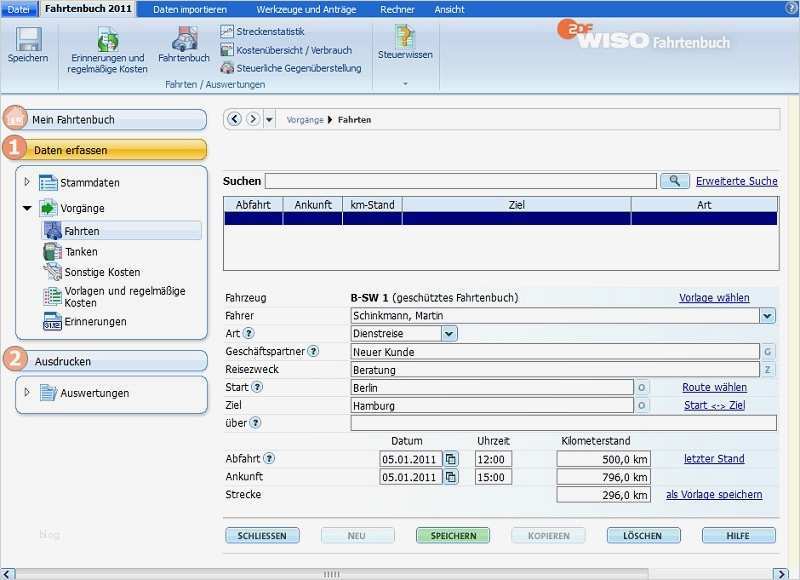The height and width of the screenshot is (580, 800).
Task: Click the SCHLIESSEN button
Action: [262, 536]
